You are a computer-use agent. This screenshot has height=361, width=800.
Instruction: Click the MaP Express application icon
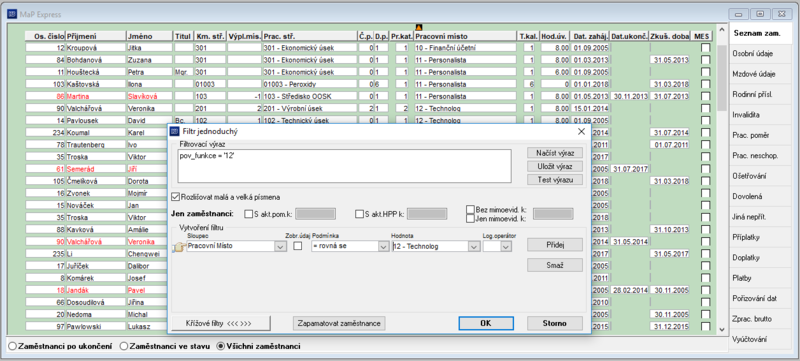click(12, 14)
